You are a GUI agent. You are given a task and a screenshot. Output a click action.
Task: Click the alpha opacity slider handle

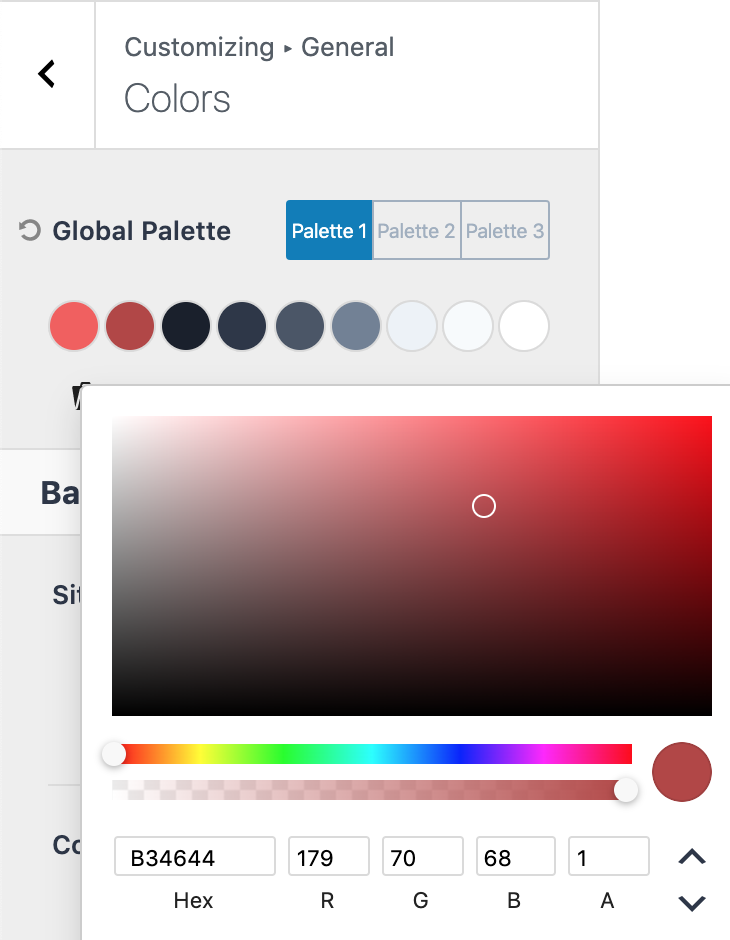click(x=626, y=790)
